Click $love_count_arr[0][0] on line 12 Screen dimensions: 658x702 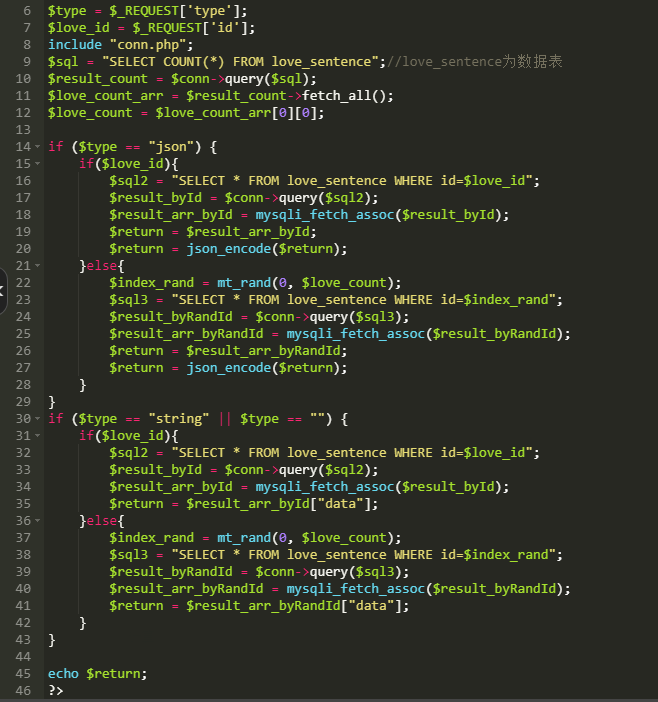tap(236, 113)
